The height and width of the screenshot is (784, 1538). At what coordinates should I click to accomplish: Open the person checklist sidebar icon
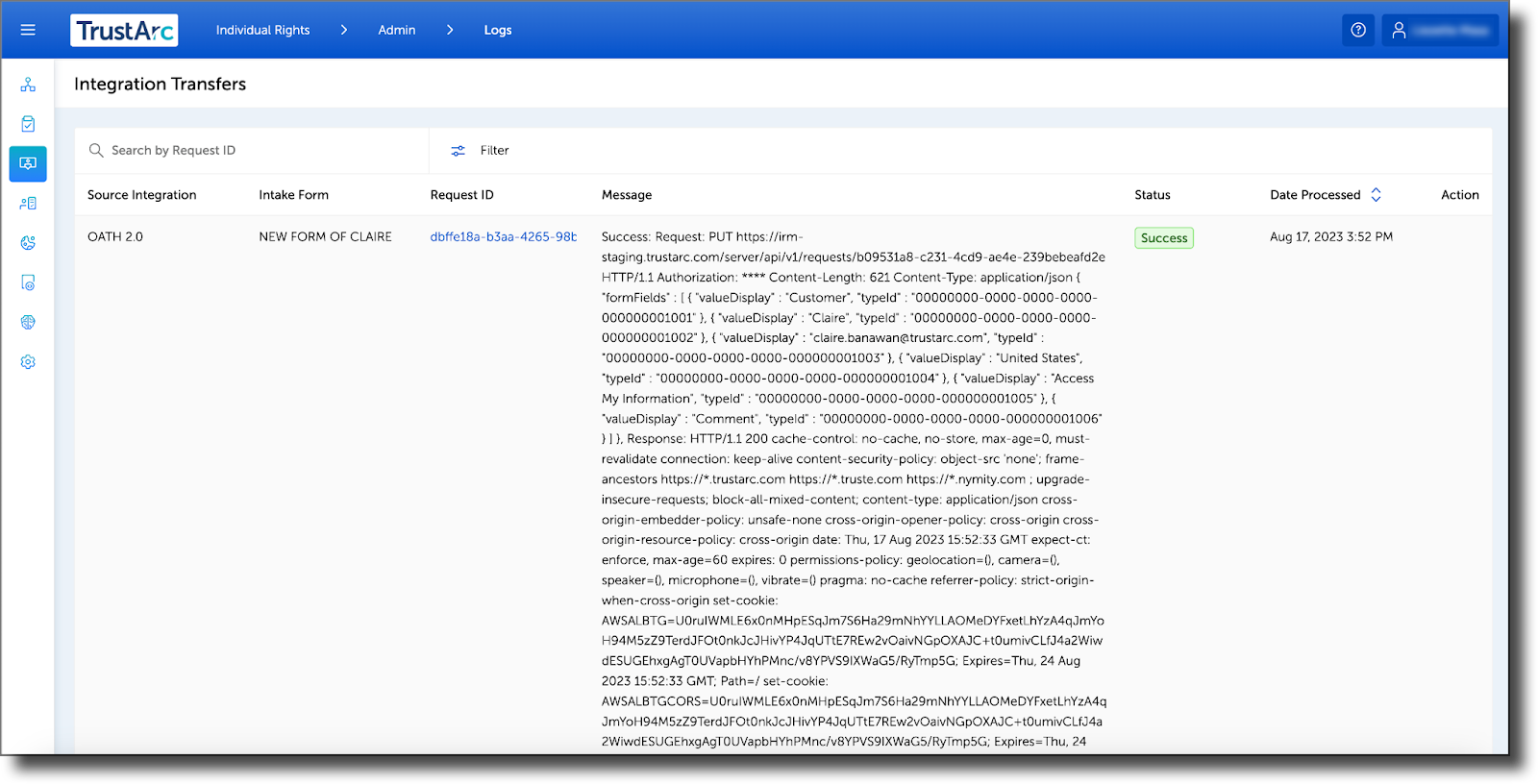pos(28,204)
